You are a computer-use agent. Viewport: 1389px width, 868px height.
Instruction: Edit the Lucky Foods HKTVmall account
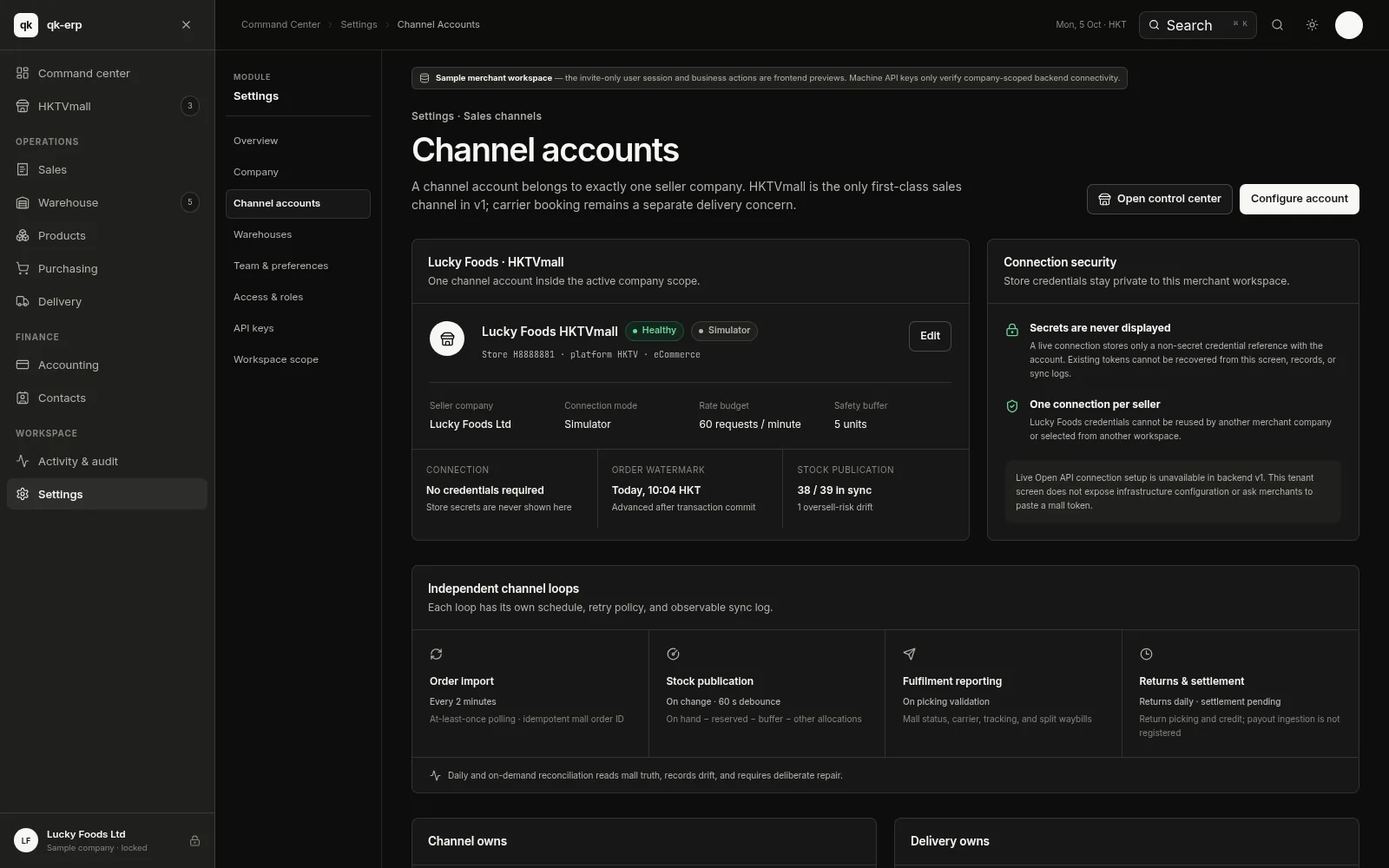pos(930,336)
